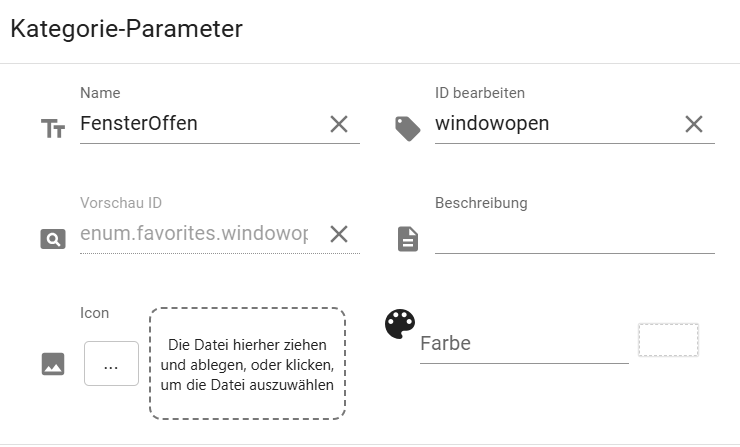The image size is (740, 447).
Task: Clear the Name field with its X
Action: [339, 124]
